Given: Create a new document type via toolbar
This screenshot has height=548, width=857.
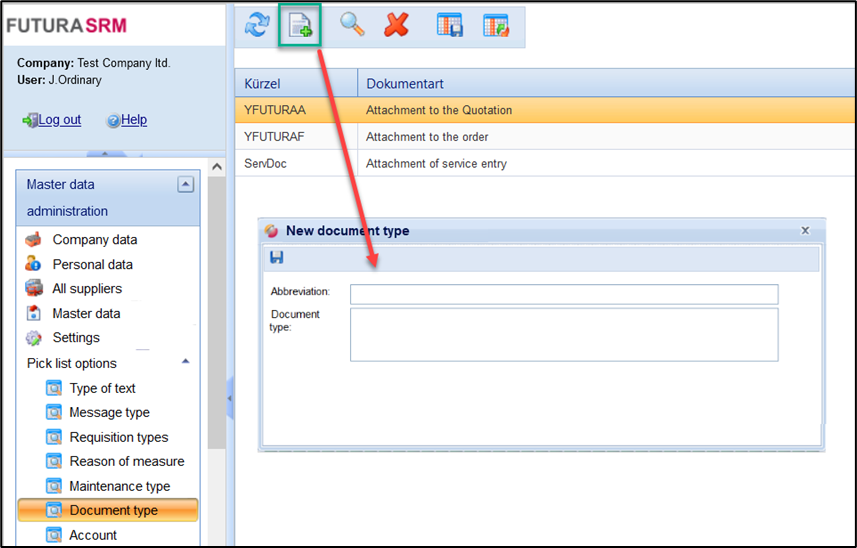Looking at the screenshot, I should [300, 25].
